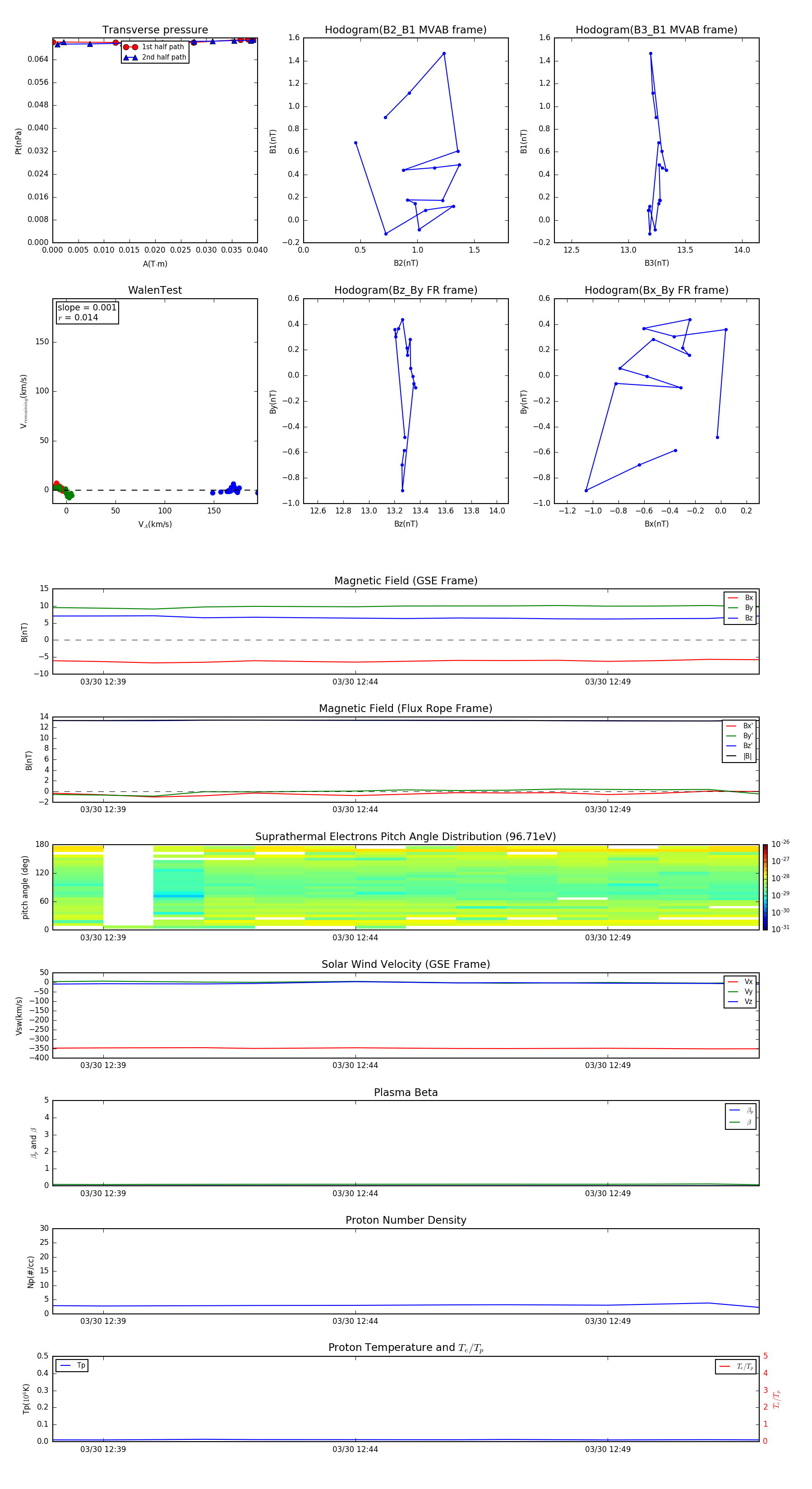Select the 'Hodogram(Bx_By FR frame)' title

[656, 290]
